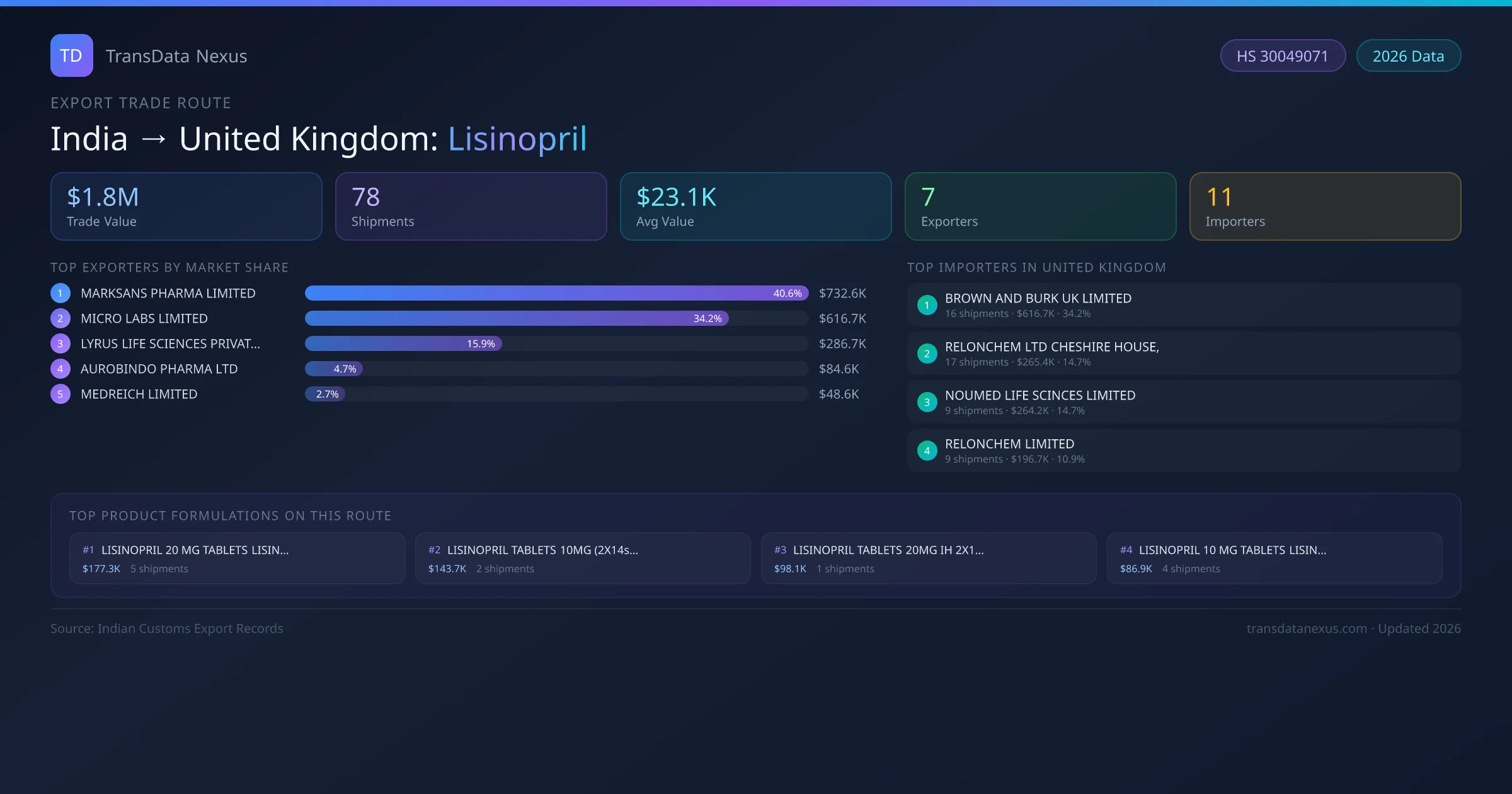
Task: Click the TD logo icon
Action: point(71,55)
